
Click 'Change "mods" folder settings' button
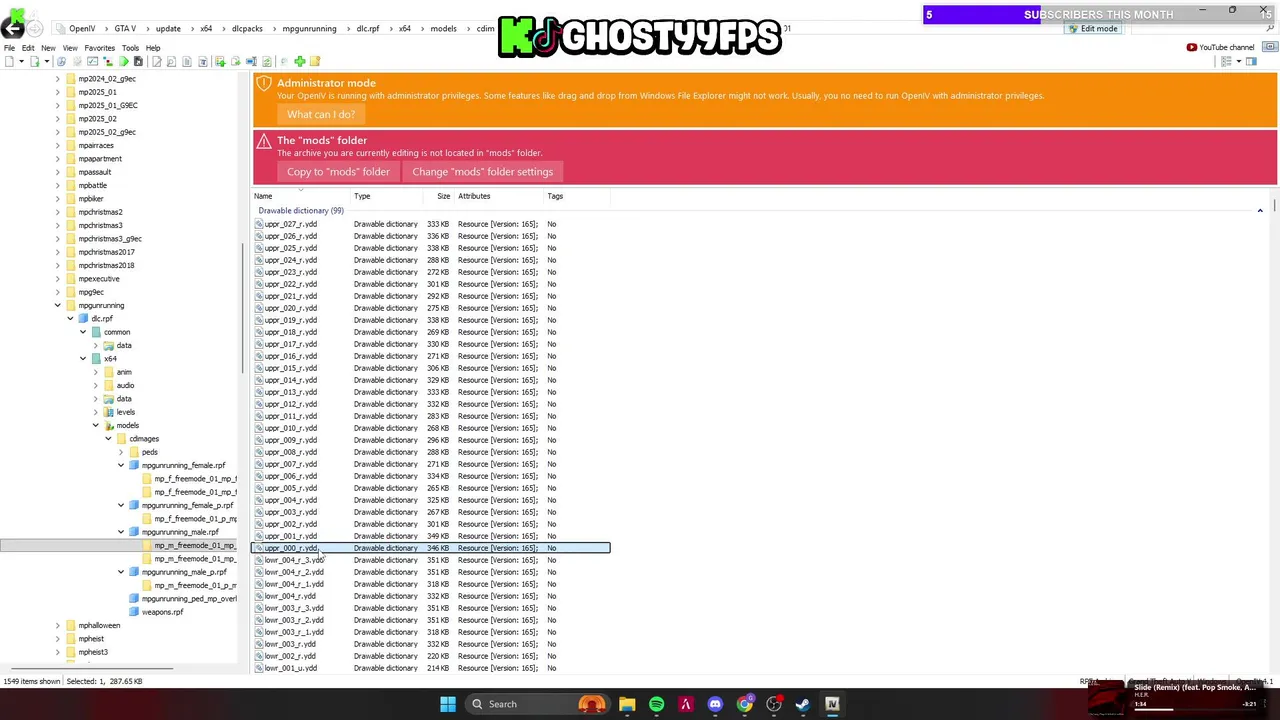(482, 172)
